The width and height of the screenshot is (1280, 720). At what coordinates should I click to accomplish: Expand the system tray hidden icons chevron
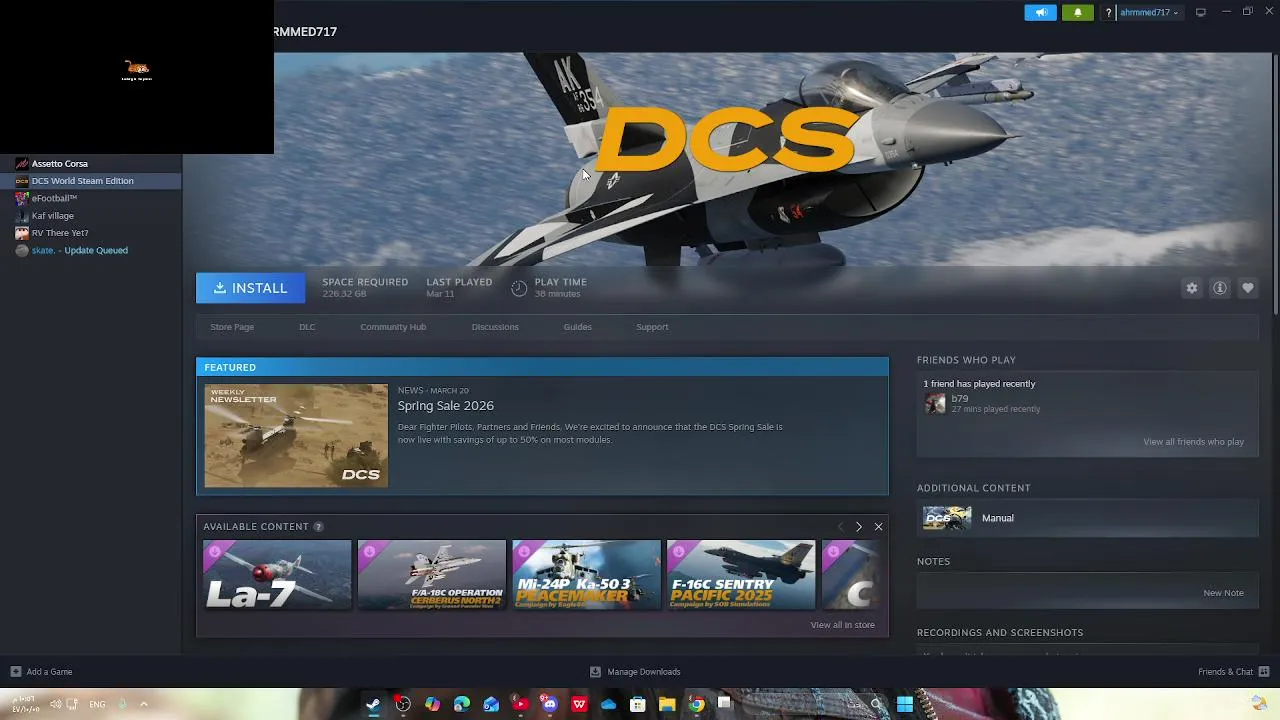point(143,704)
